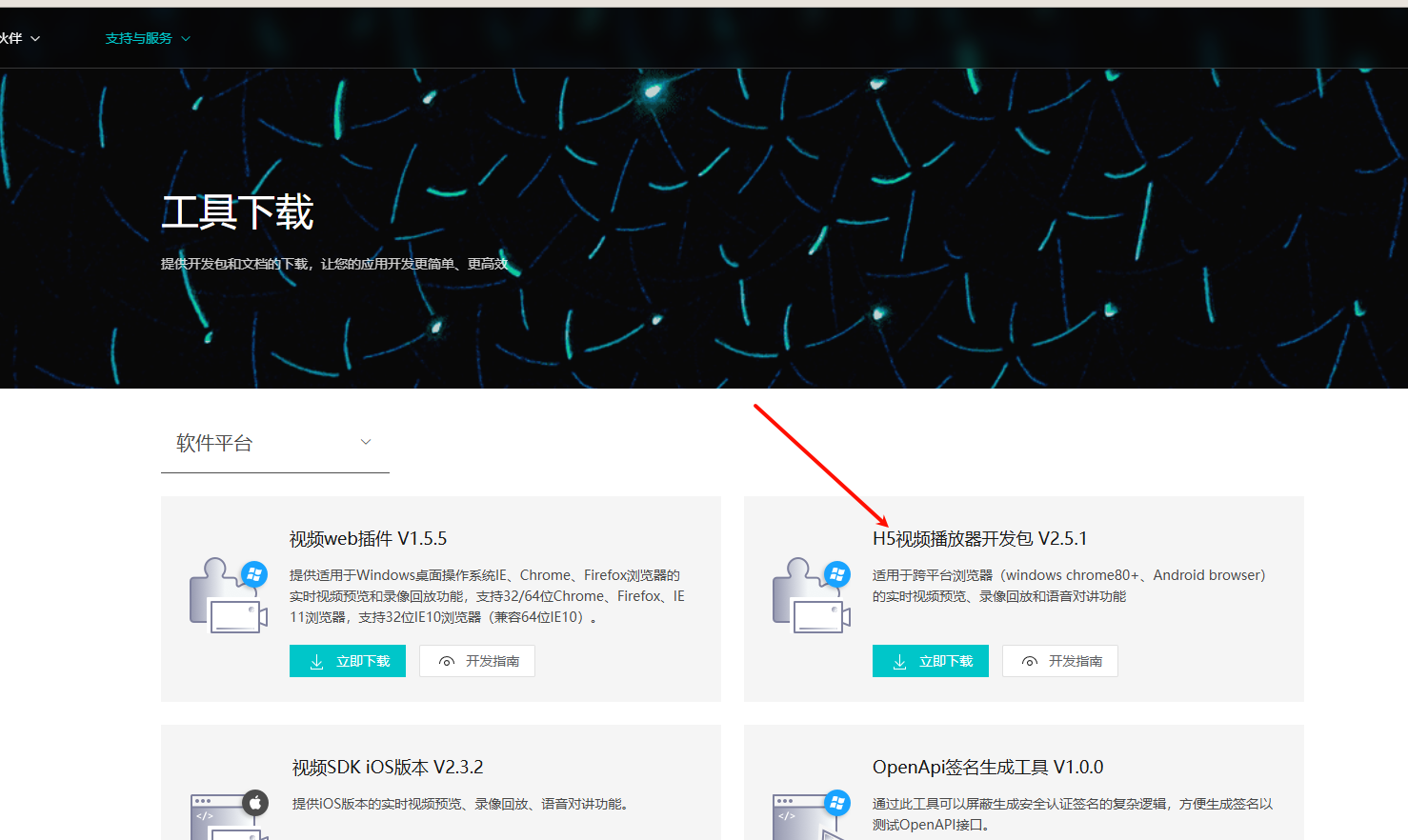Open the 视频web插件 V1.5.5 title

coord(368,539)
